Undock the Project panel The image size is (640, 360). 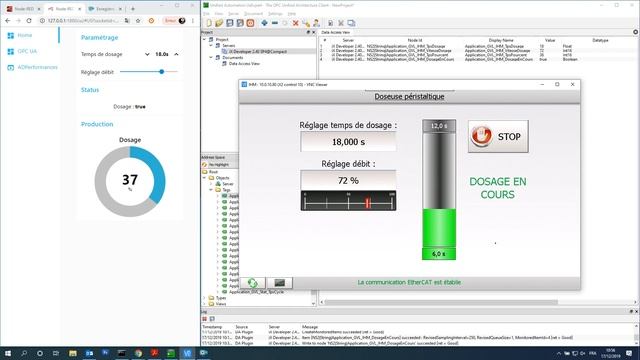tap(308, 32)
